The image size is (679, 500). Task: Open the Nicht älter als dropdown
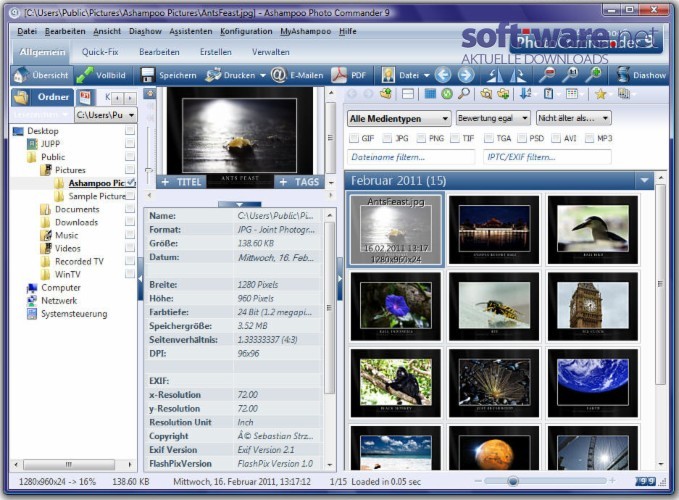573,118
